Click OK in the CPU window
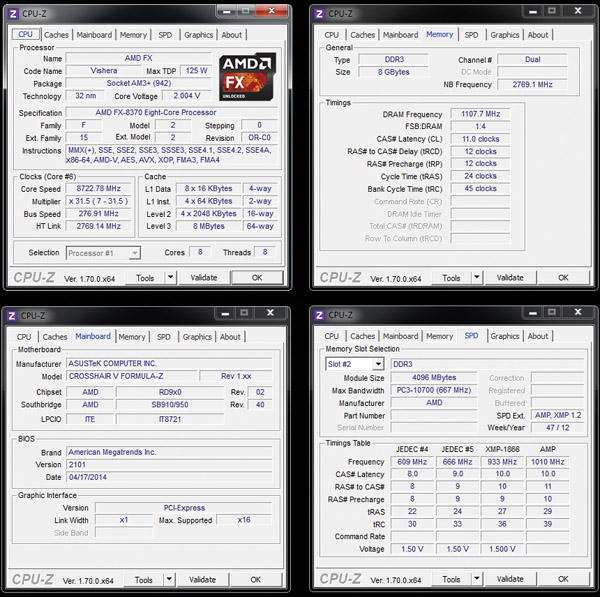The width and height of the screenshot is (600, 597). pyautogui.click(x=257, y=278)
